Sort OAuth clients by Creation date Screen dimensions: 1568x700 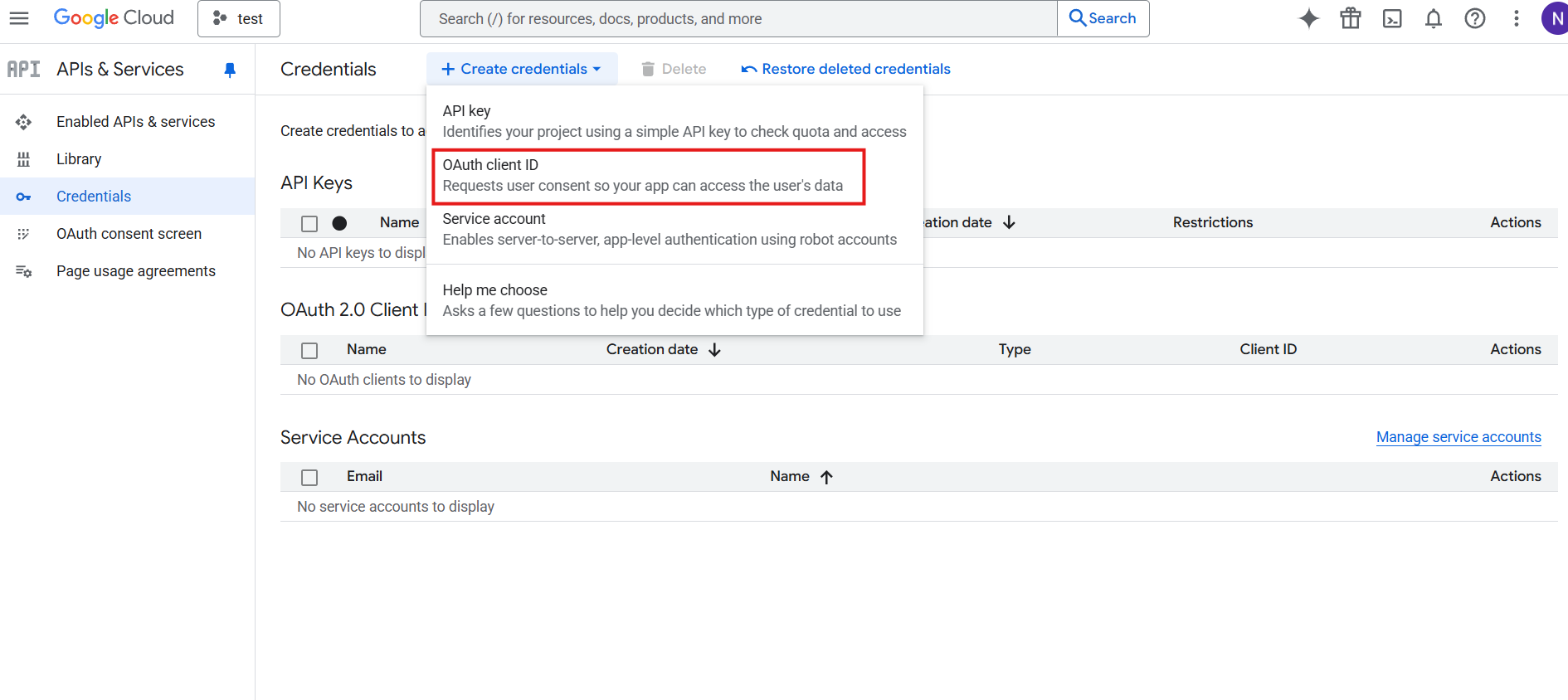pyautogui.click(x=662, y=349)
